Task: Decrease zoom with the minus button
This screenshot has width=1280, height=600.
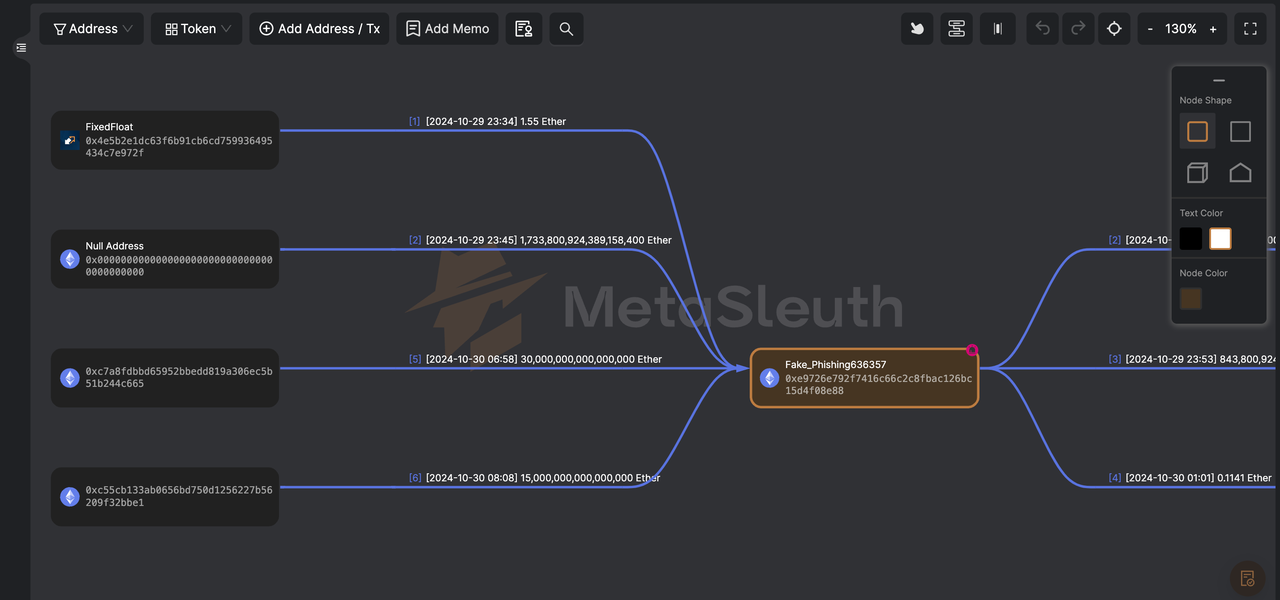Action: point(1150,29)
